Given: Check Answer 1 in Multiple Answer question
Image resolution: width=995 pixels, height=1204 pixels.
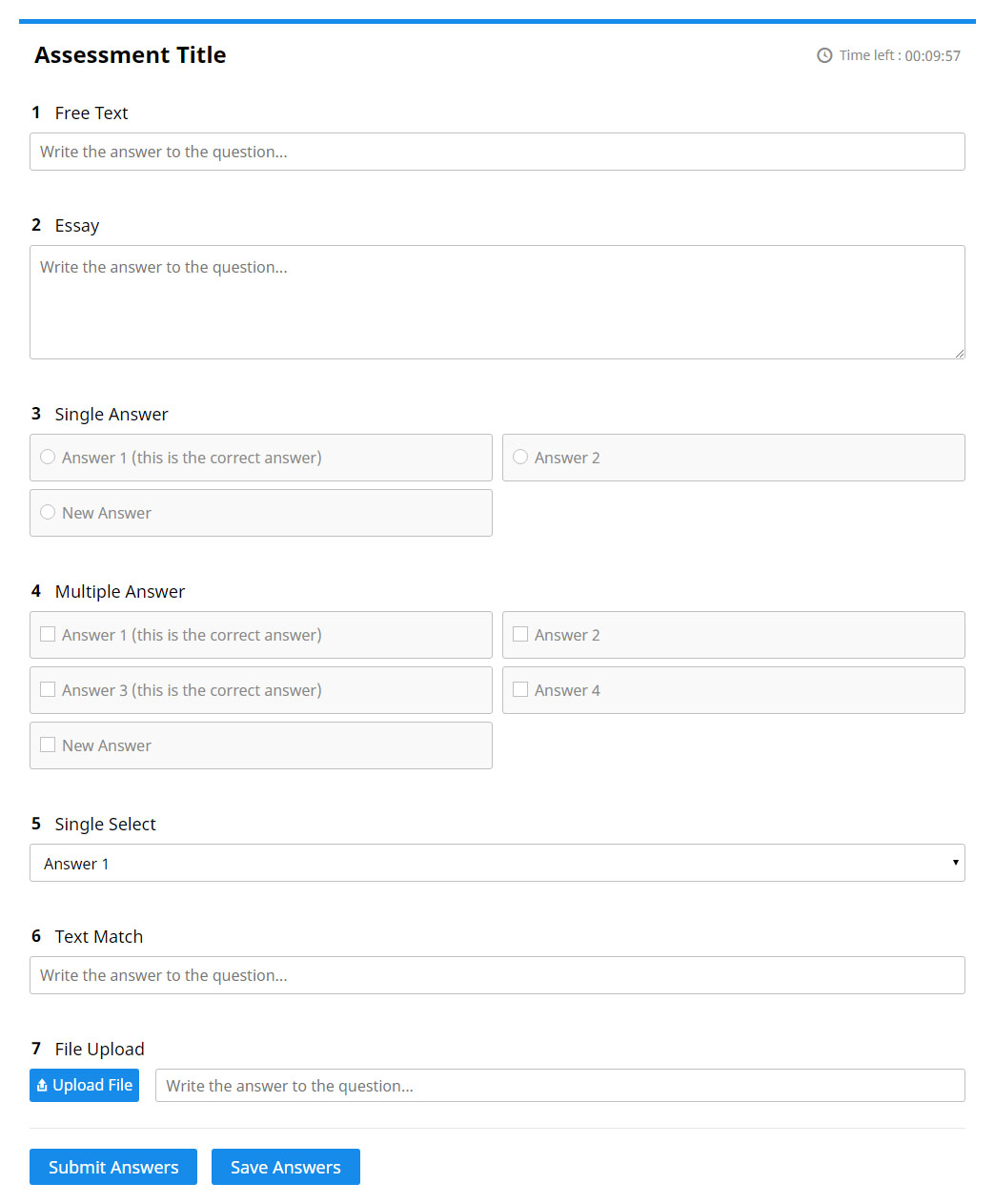Looking at the screenshot, I should point(48,635).
